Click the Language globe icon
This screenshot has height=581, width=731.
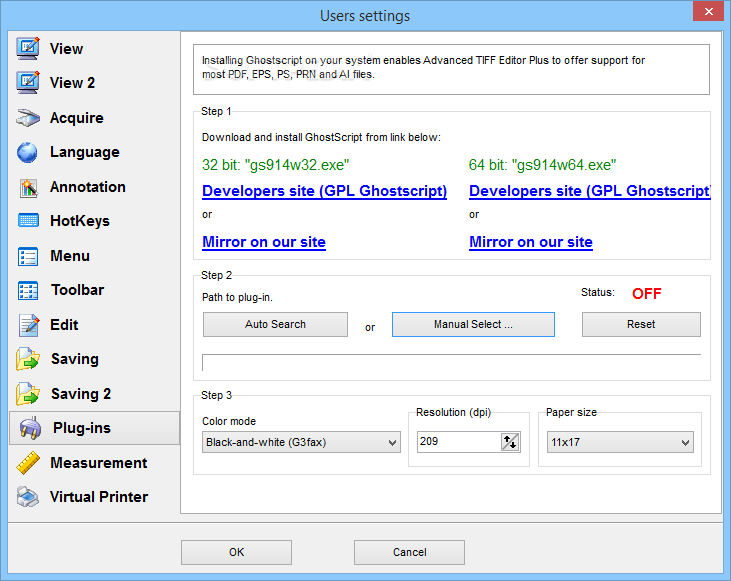click(28, 152)
